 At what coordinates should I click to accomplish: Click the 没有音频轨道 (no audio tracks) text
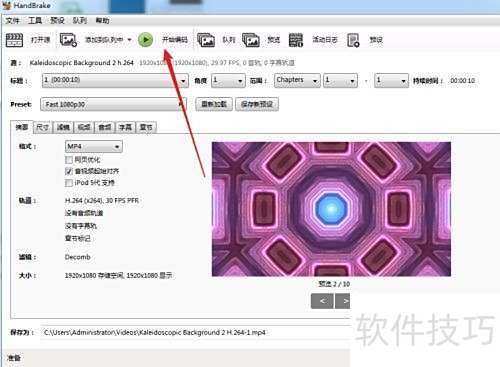(x=84, y=213)
